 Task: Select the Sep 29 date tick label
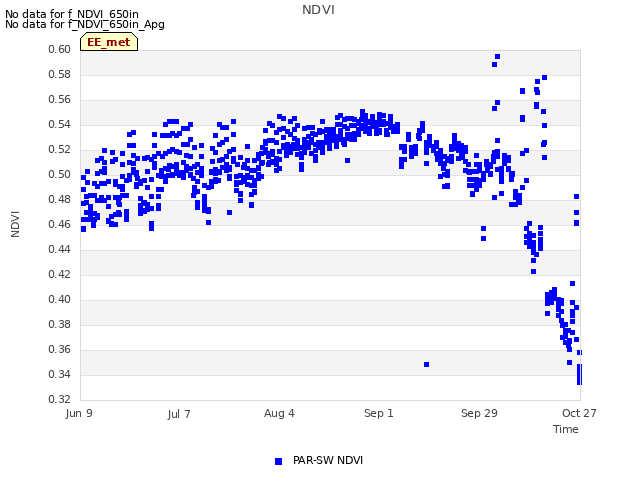[479, 413]
